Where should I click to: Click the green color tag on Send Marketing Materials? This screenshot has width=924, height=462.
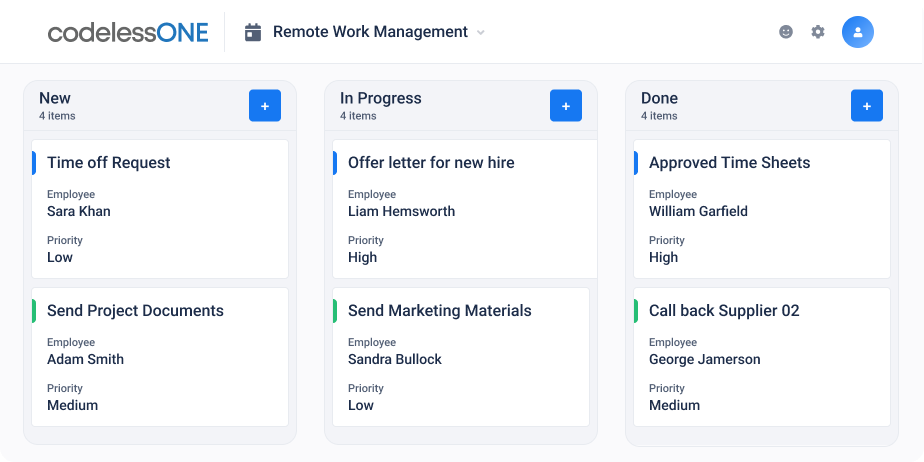[335, 311]
